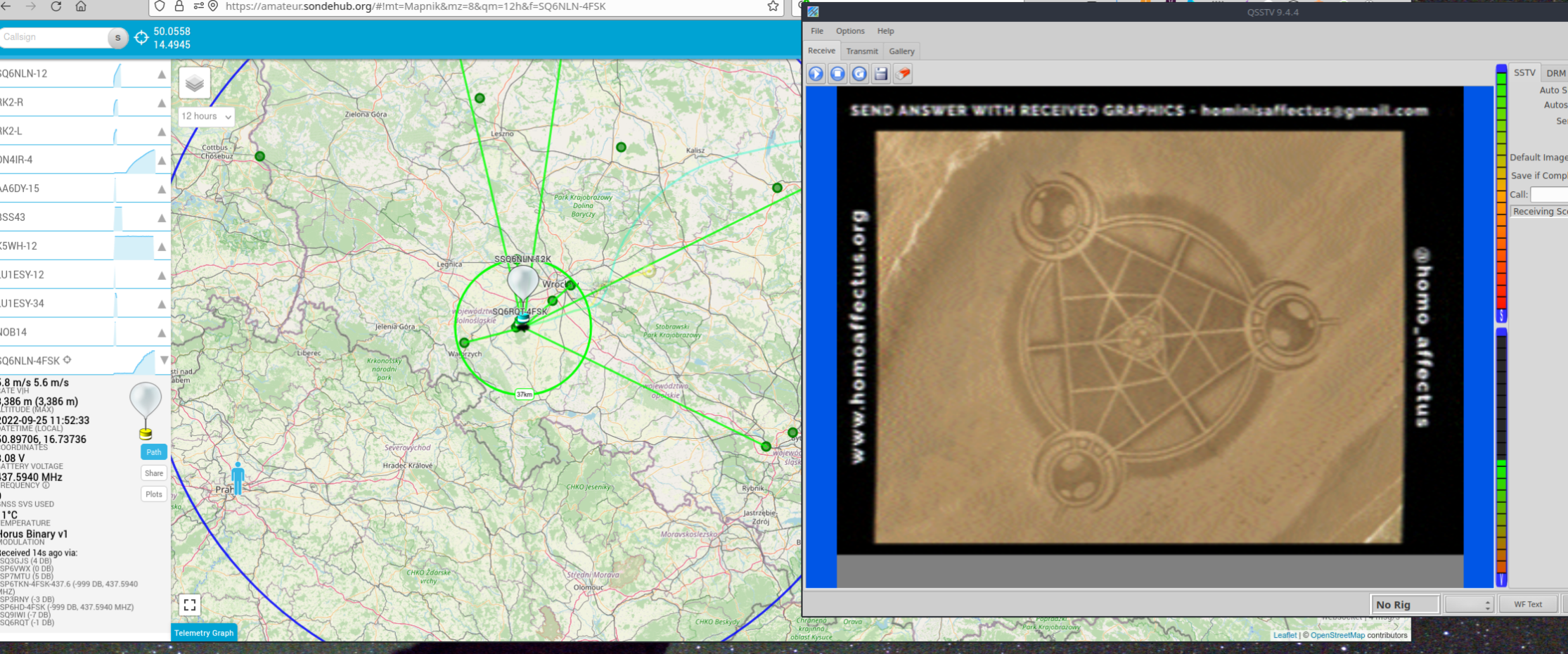Viewport: 1568px width, 654px height.
Task: Open the QSSTV Options menu
Action: 850,31
